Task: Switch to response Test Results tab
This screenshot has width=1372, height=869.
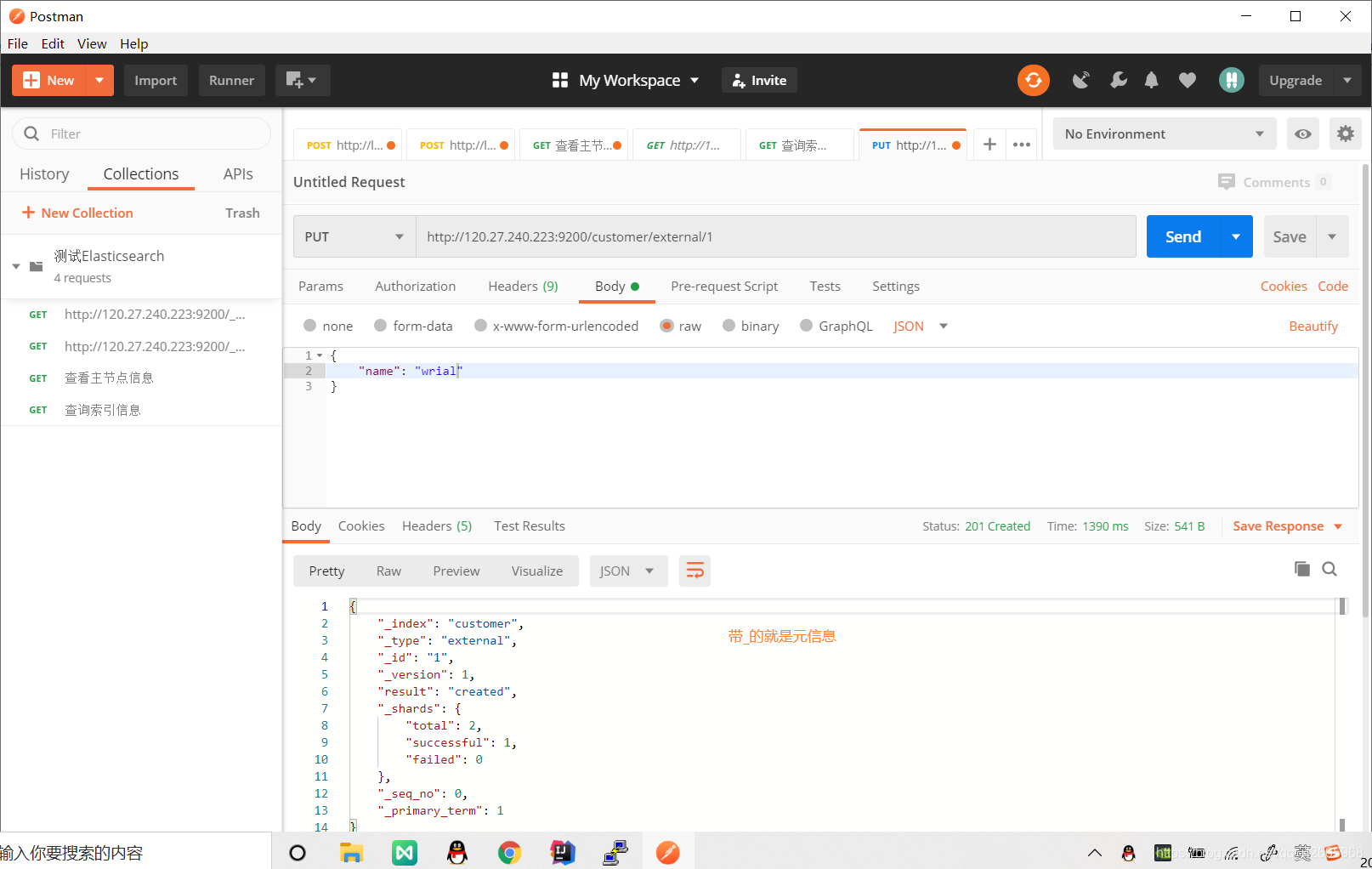Action: click(x=530, y=525)
